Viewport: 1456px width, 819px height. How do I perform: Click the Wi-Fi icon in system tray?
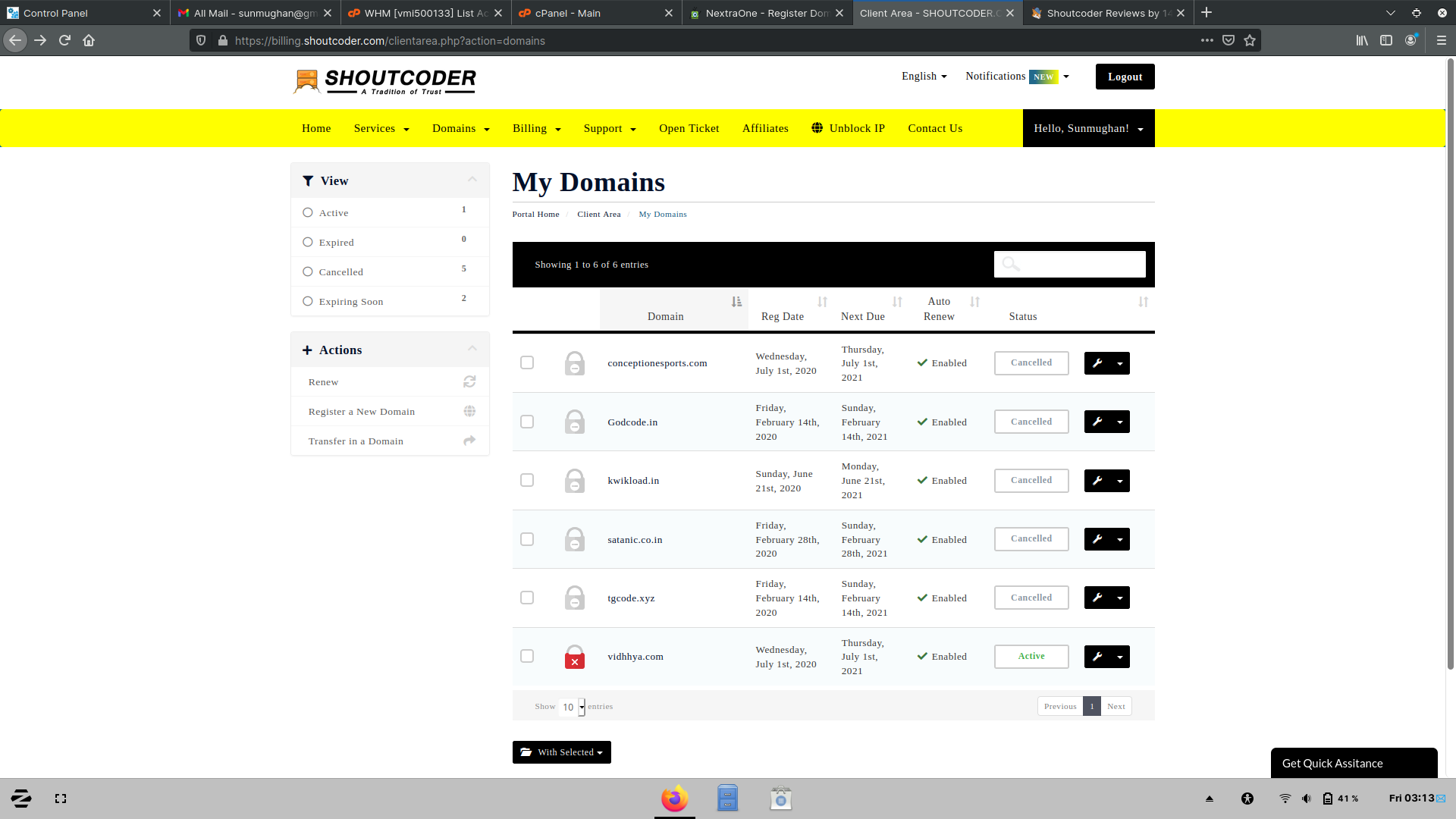[1285, 799]
